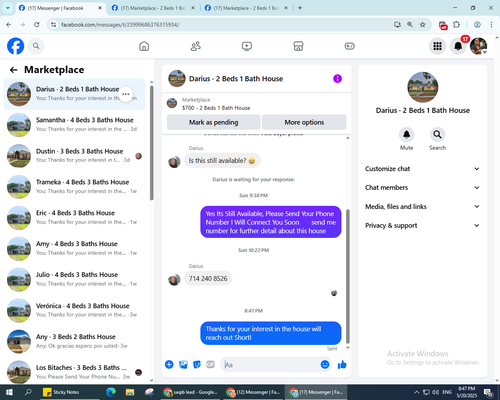Open the saqib lead Google taskbar window
Viewport: 500px width, 400px height.
[191, 392]
